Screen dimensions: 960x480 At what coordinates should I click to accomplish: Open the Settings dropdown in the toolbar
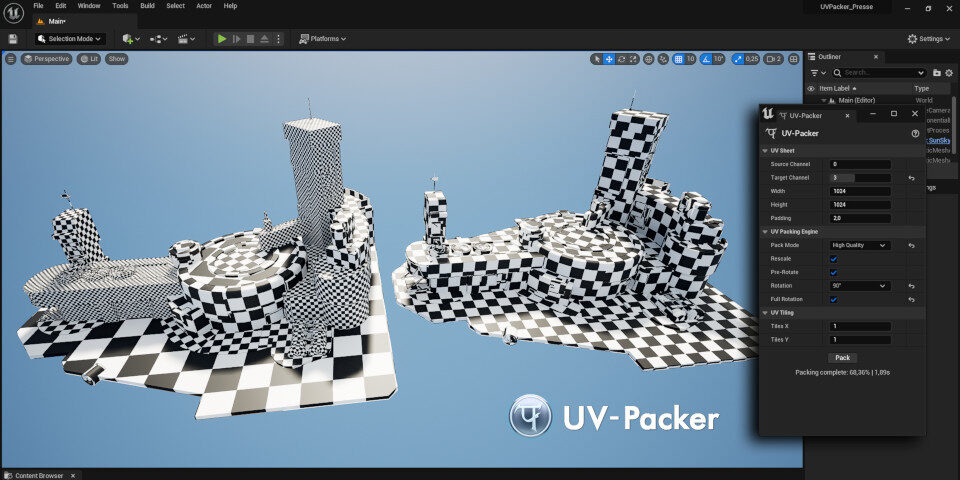tap(929, 39)
